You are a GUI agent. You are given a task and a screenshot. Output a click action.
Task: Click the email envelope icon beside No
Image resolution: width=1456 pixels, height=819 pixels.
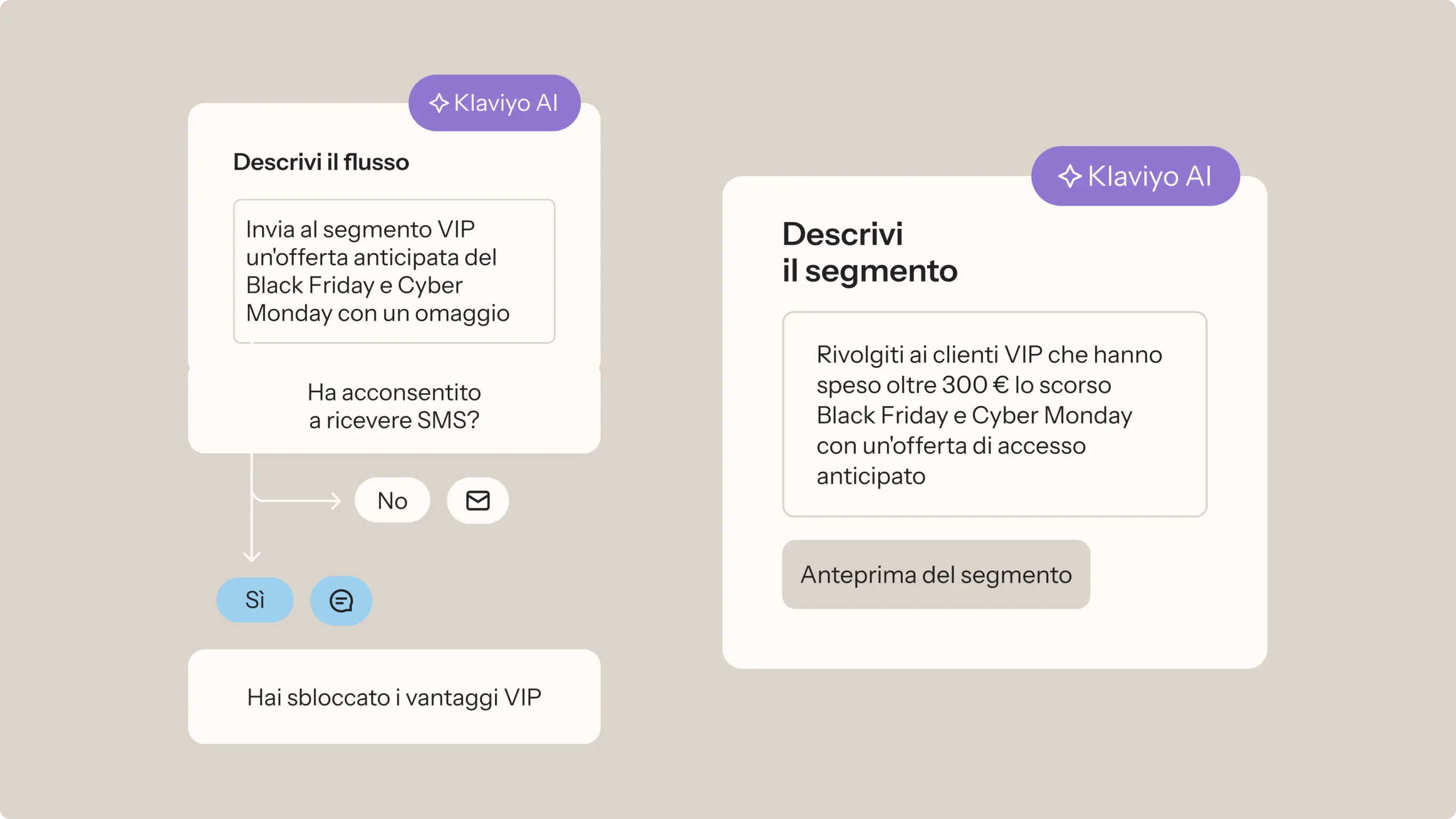(478, 500)
